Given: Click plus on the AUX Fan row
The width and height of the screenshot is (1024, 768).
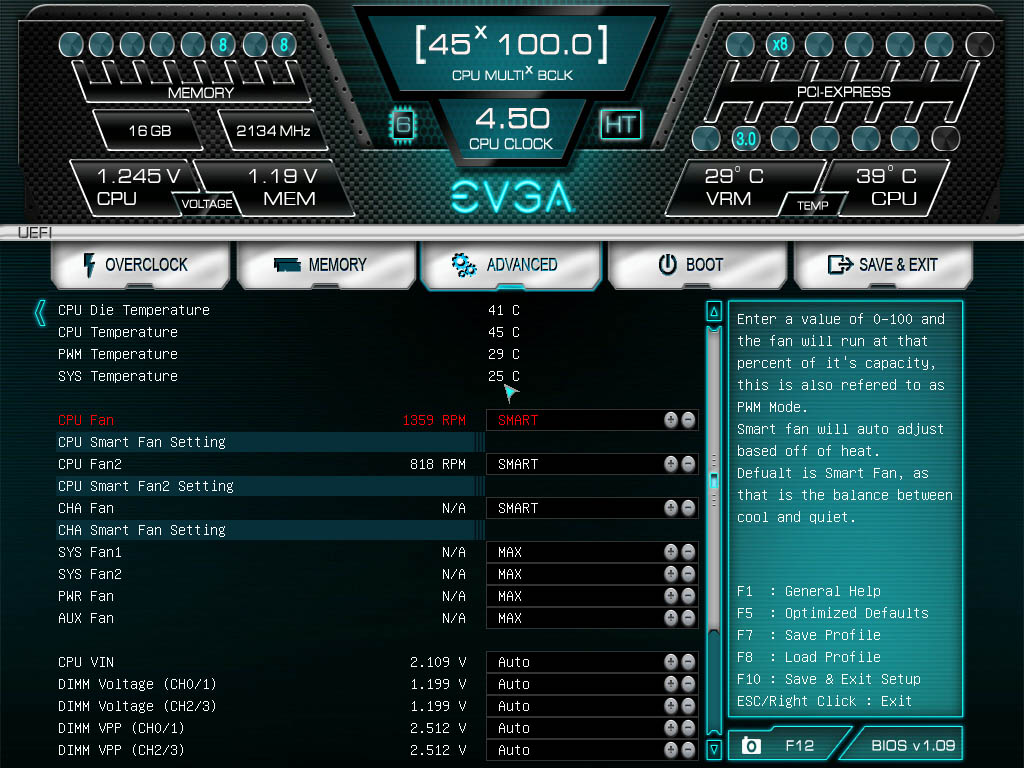Looking at the screenshot, I should tap(671, 617).
